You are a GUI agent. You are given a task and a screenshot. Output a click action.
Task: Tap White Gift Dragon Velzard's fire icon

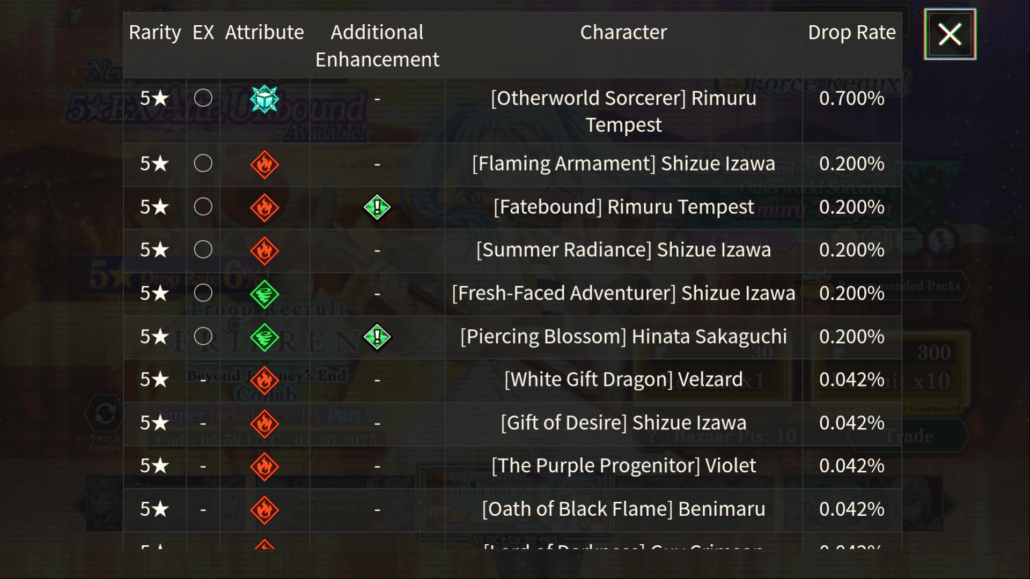[x=264, y=380]
